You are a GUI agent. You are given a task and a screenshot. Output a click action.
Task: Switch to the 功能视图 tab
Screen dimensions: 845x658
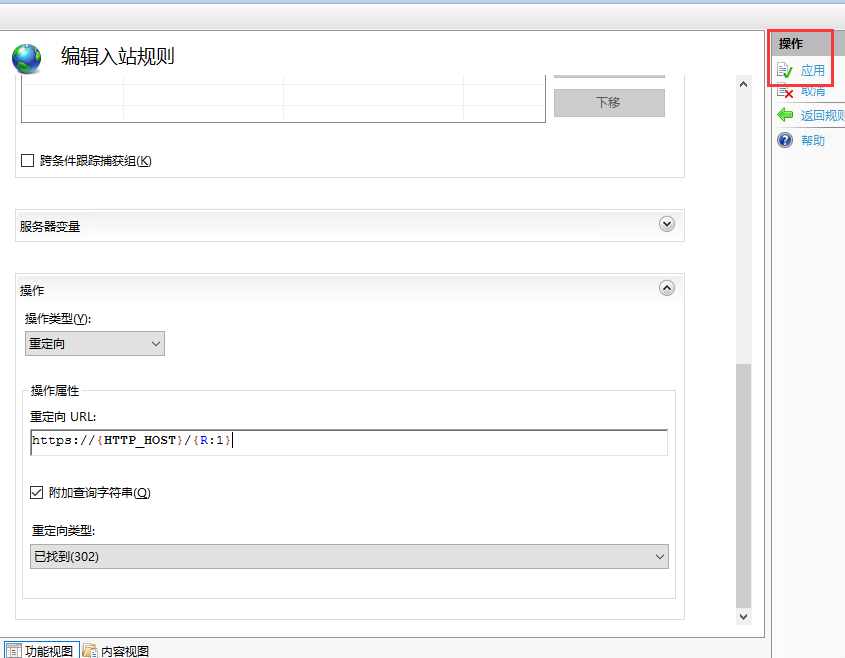[x=42, y=650]
